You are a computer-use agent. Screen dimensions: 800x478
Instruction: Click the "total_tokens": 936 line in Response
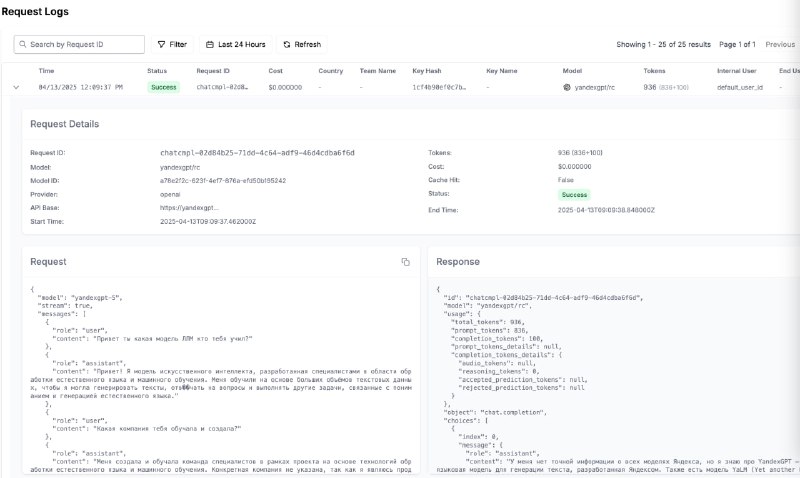[x=487, y=322]
